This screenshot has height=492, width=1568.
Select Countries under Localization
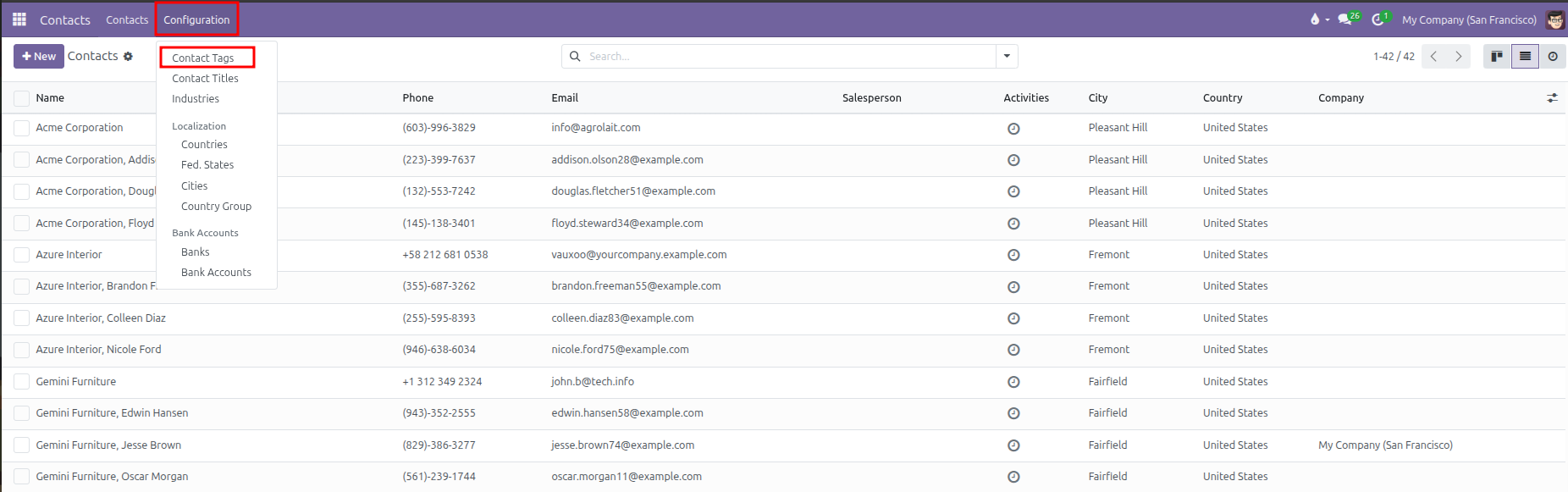[x=204, y=145]
